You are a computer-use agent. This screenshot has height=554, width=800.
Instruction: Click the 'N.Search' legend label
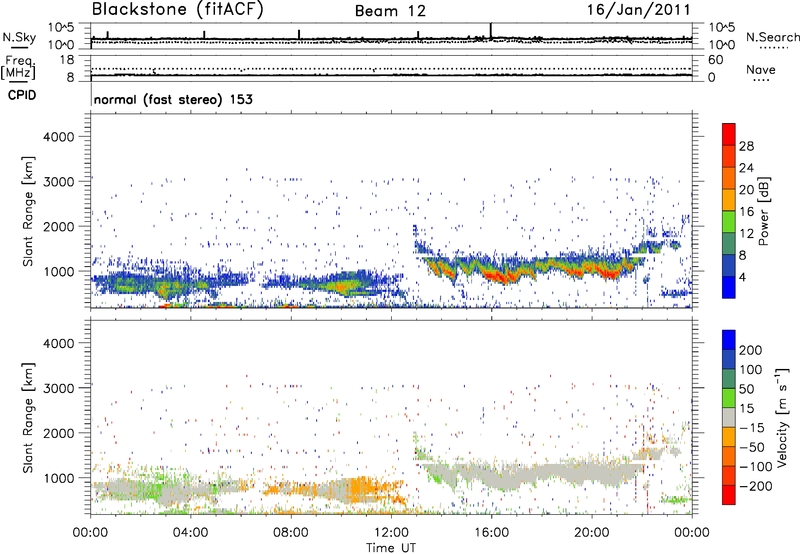pyautogui.click(x=773, y=37)
